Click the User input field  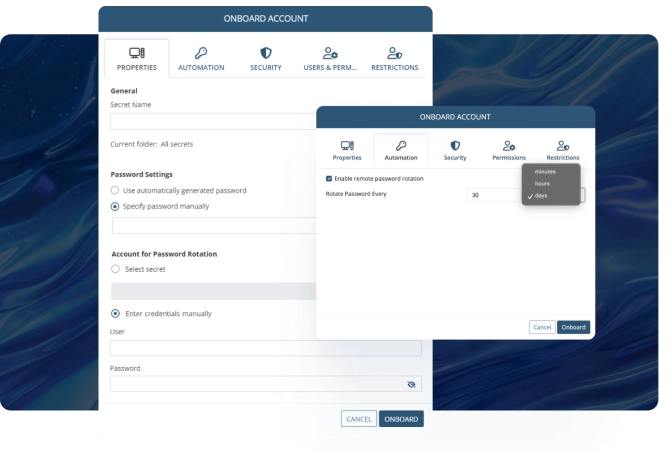point(265,348)
